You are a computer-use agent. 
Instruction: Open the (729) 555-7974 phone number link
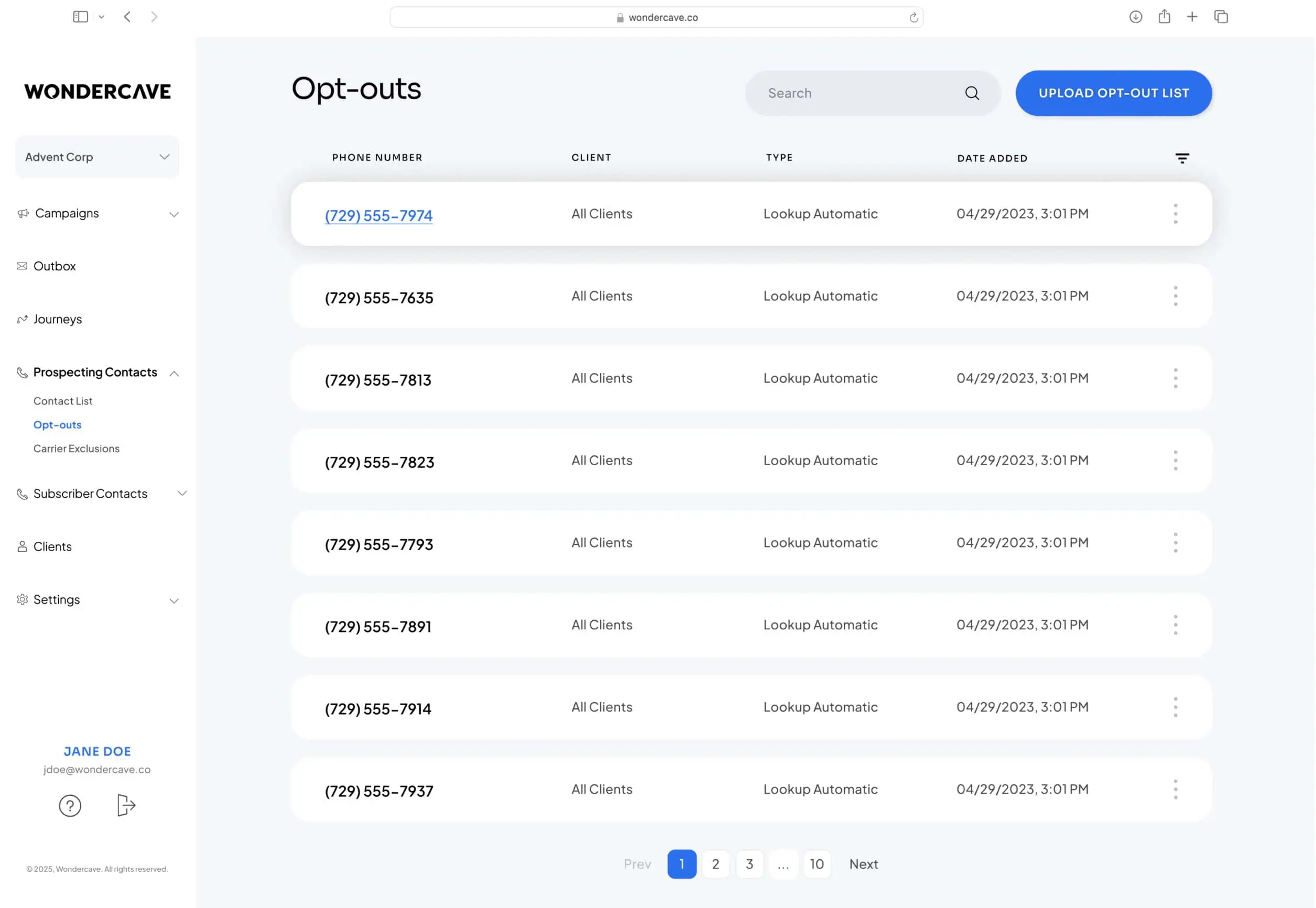tap(378, 216)
